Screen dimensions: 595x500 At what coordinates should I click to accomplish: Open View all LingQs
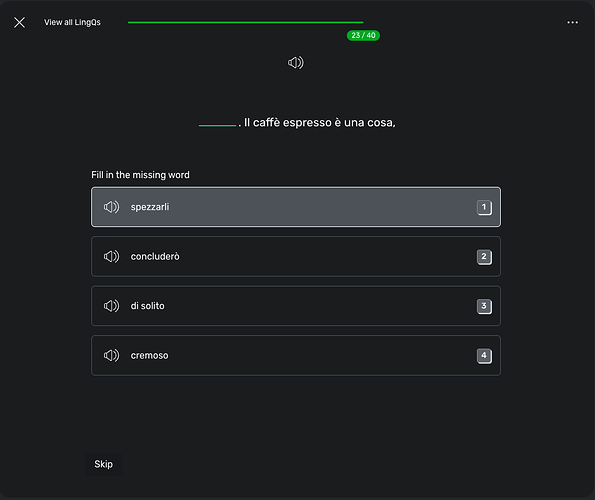(x=72, y=22)
